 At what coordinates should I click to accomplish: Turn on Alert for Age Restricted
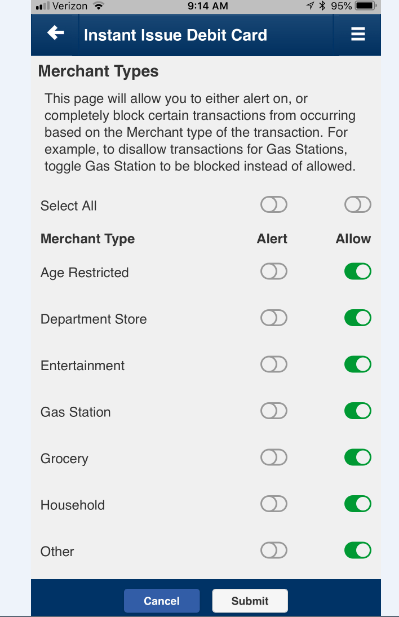pos(274,272)
